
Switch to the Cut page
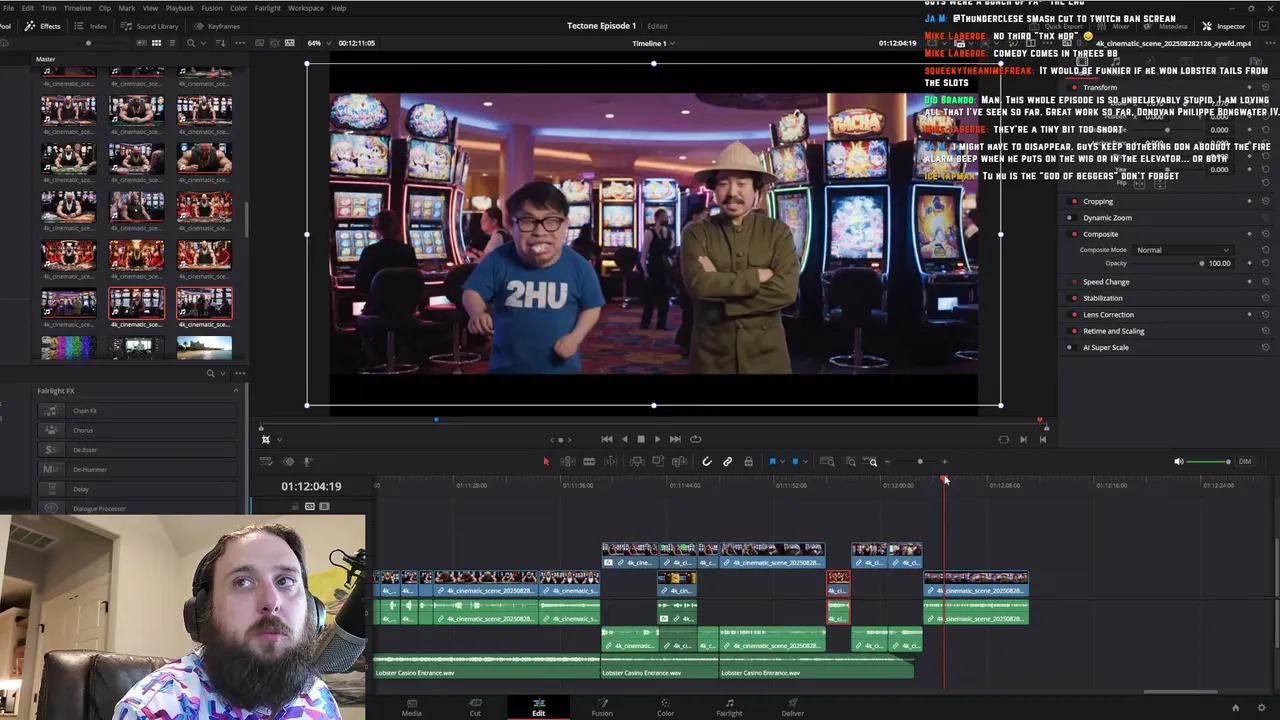(x=475, y=708)
